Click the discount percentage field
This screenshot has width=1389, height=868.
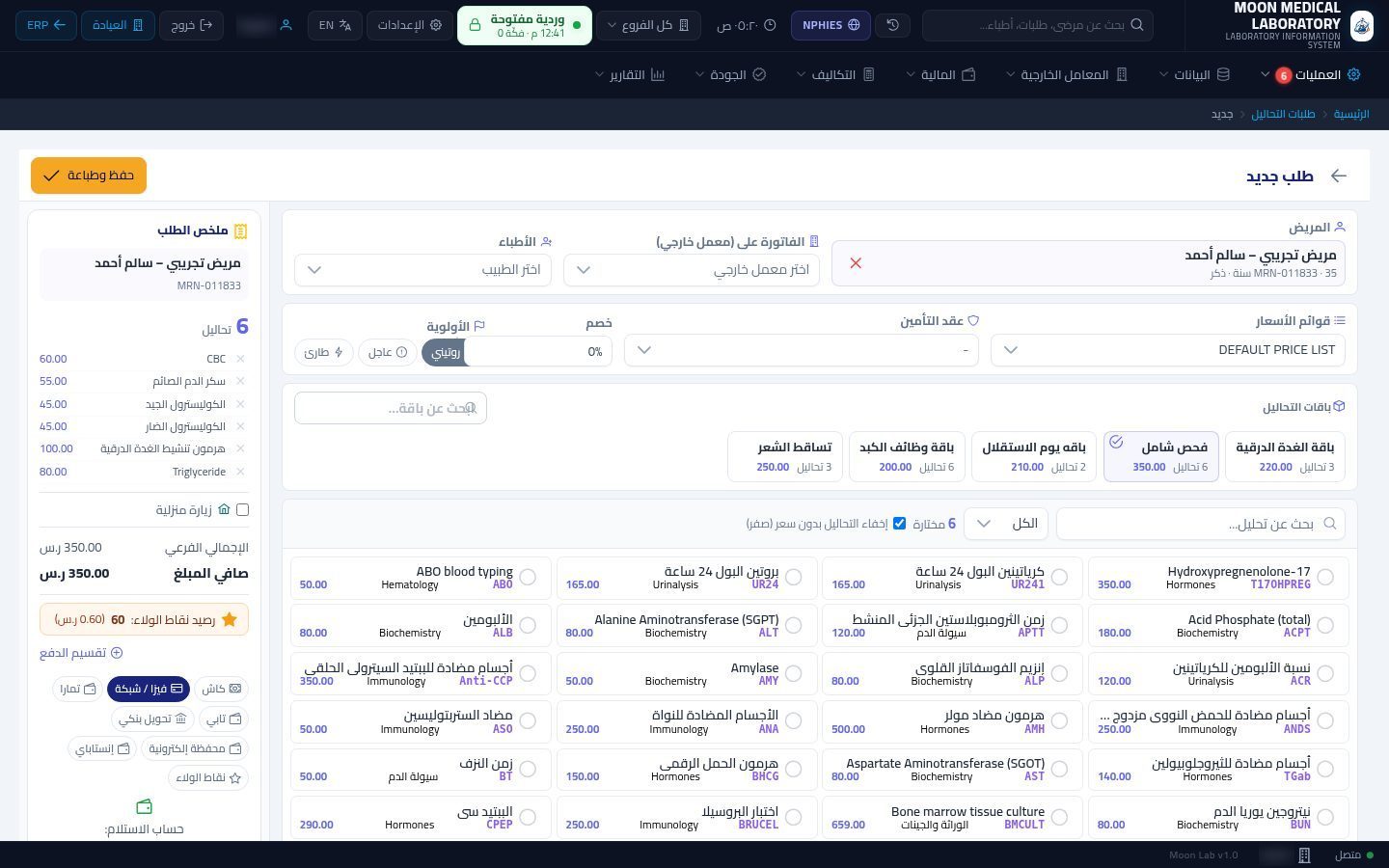click(x=540, y=352)
